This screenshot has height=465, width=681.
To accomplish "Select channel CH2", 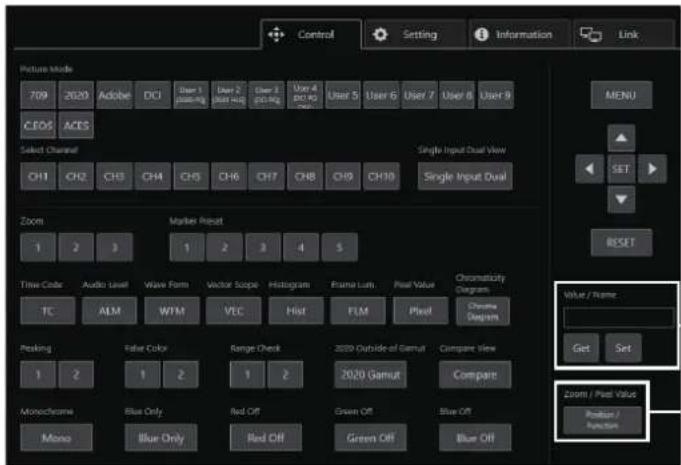I will [76, 176].
